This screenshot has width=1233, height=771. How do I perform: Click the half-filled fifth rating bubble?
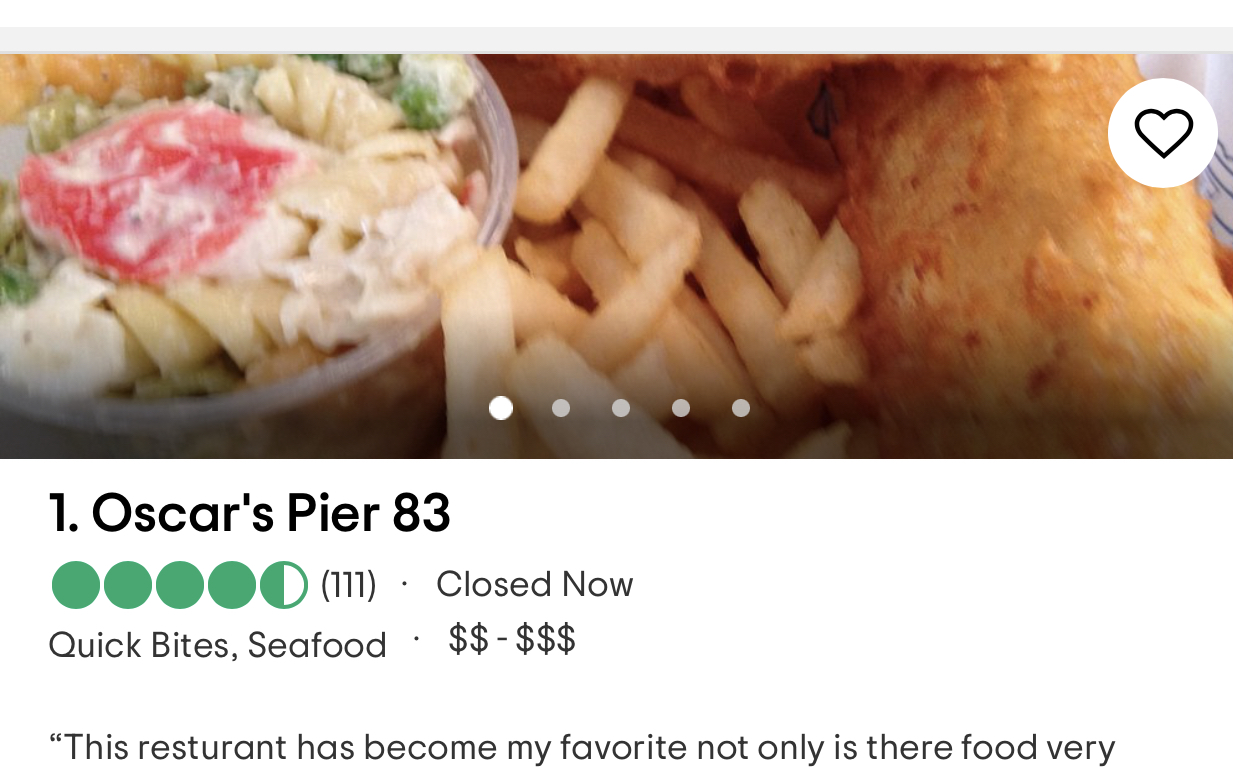(x=284, y=585)
